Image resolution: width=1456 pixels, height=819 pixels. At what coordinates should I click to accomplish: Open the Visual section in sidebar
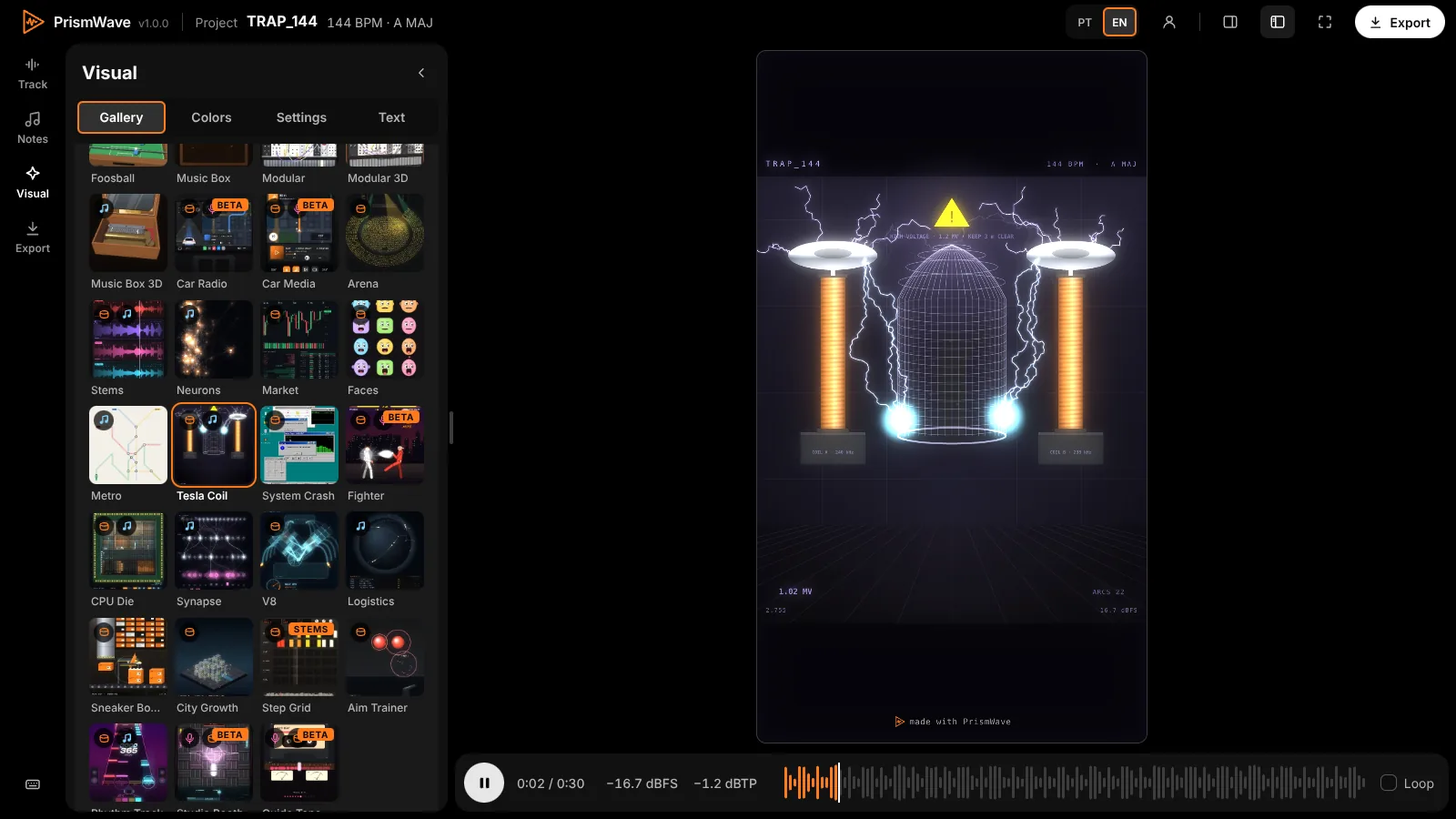tap(33, 183)
